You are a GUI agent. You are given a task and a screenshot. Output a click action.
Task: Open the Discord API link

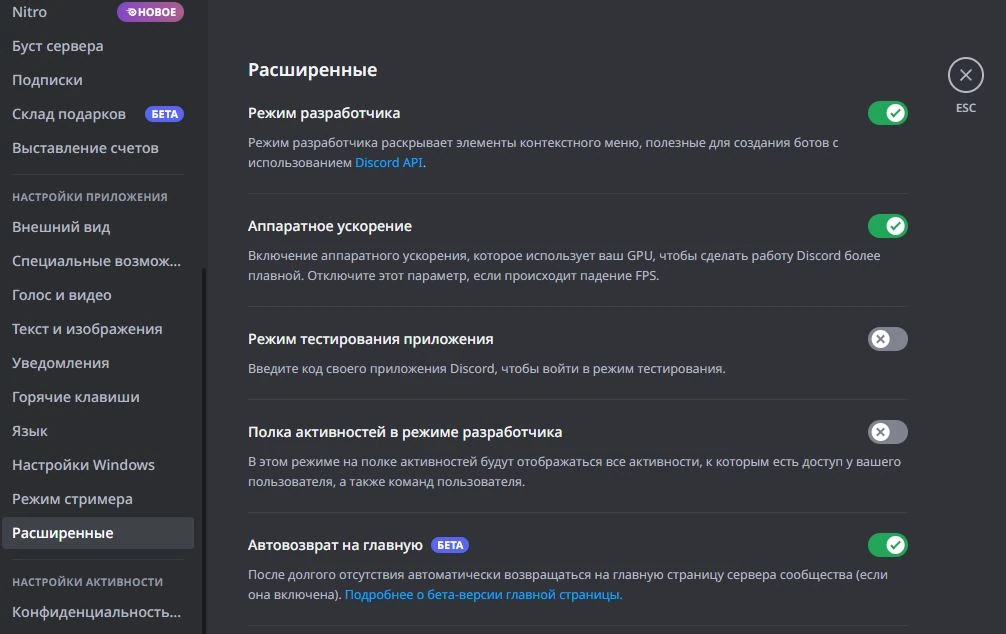coord(389,162)
